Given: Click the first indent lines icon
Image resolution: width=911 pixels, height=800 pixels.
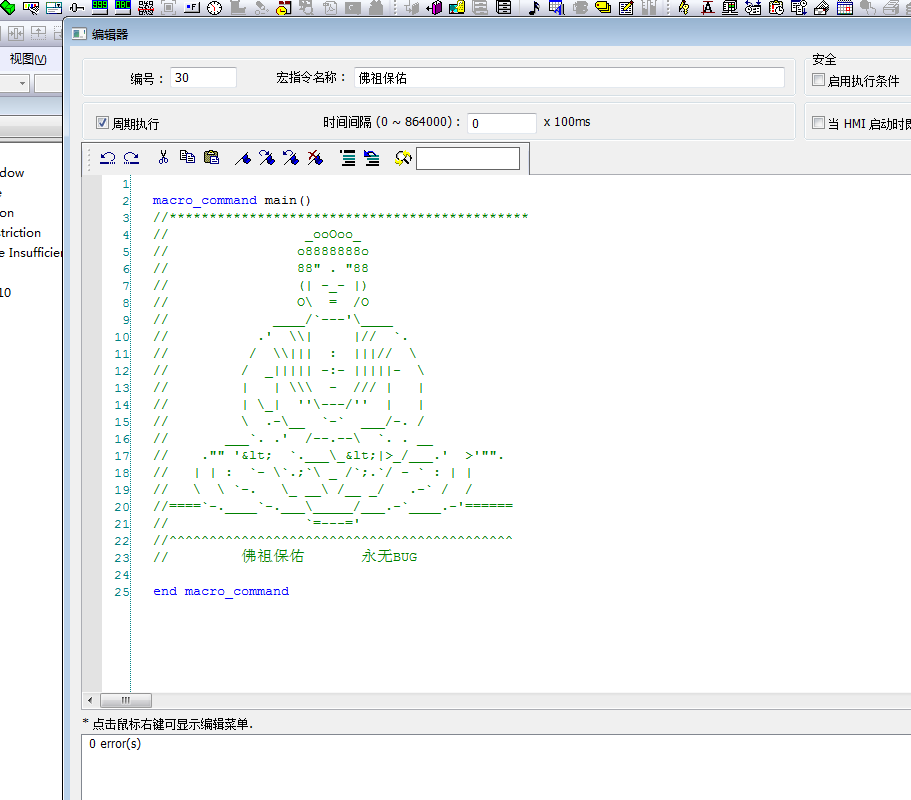Looking at the screenshot, I should 348,158.
